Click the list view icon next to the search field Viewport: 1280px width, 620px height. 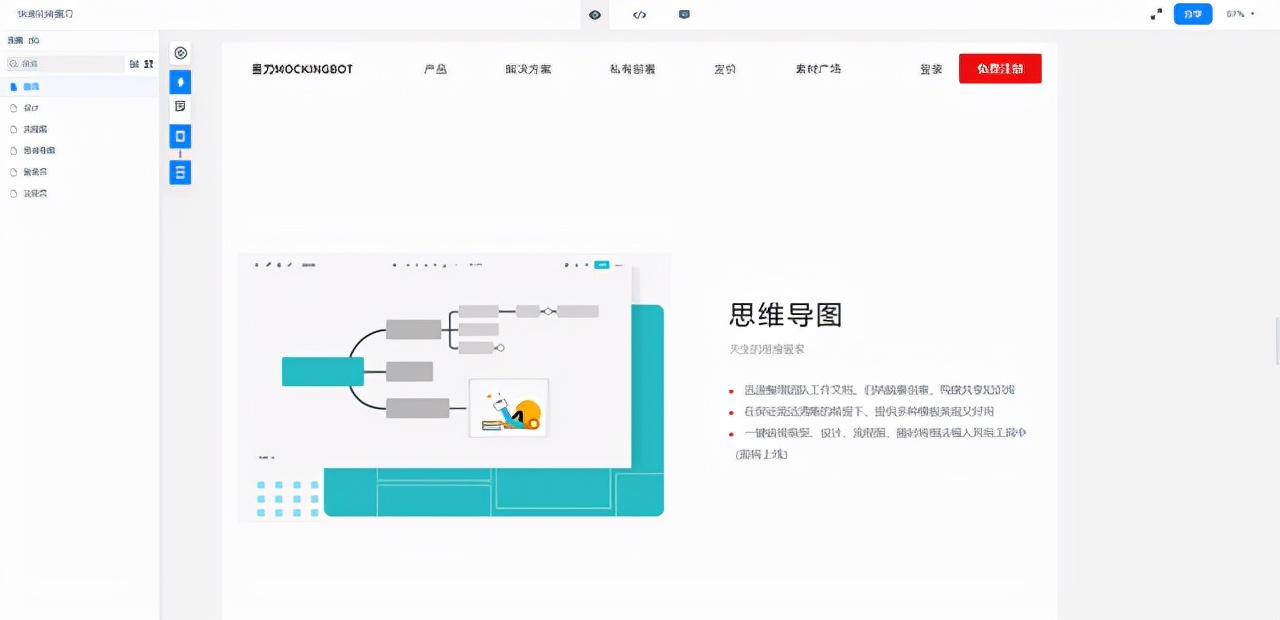coord(133,63)
